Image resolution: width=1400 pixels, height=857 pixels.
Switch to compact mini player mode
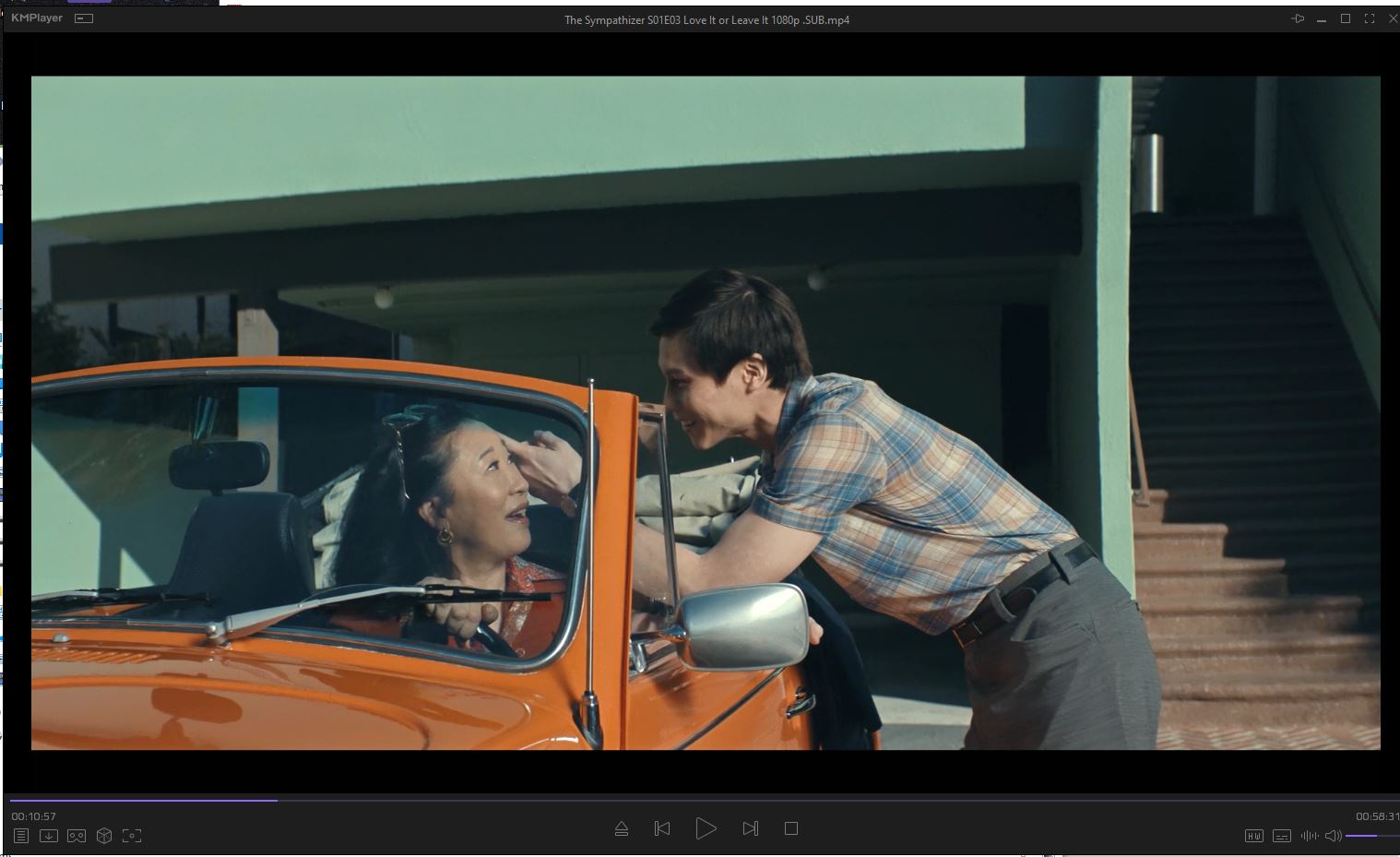pyautogui.click(x=84, y=18)
